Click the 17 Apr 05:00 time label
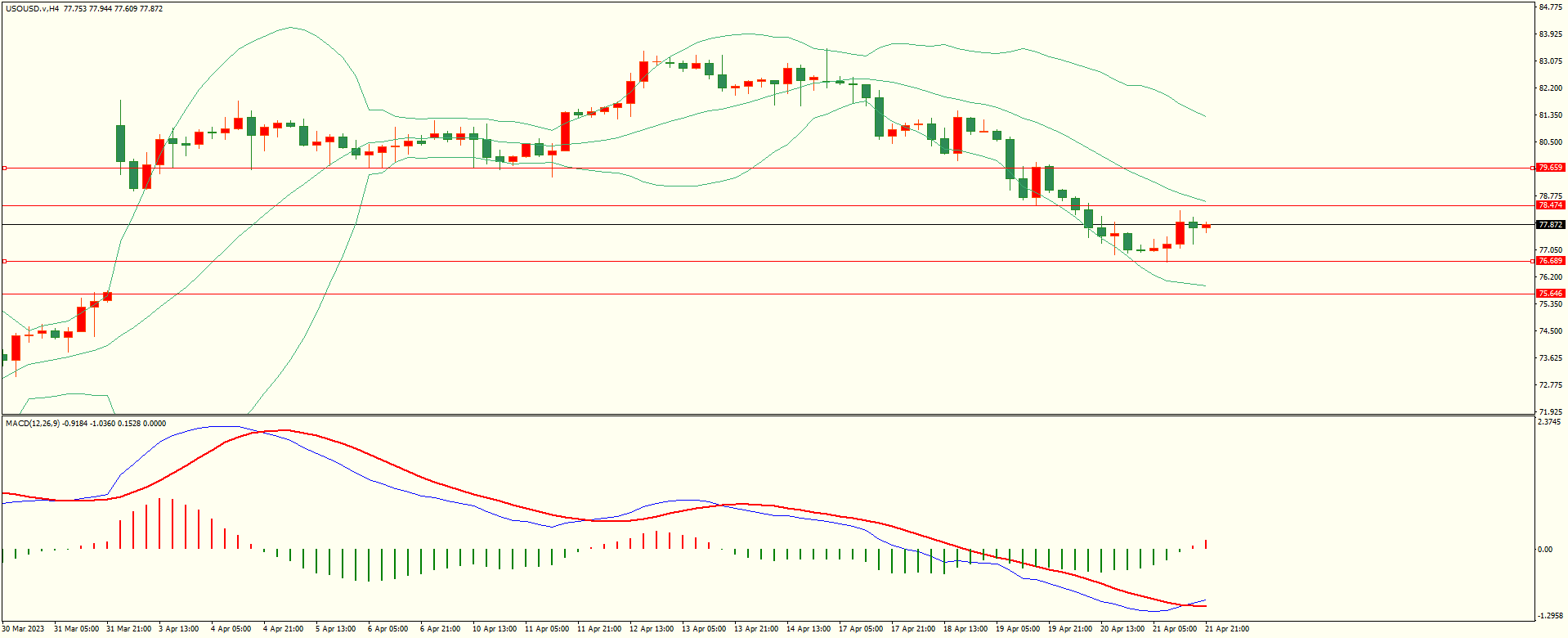Viewport: 1568px width, 638px height. click(861, 629)
